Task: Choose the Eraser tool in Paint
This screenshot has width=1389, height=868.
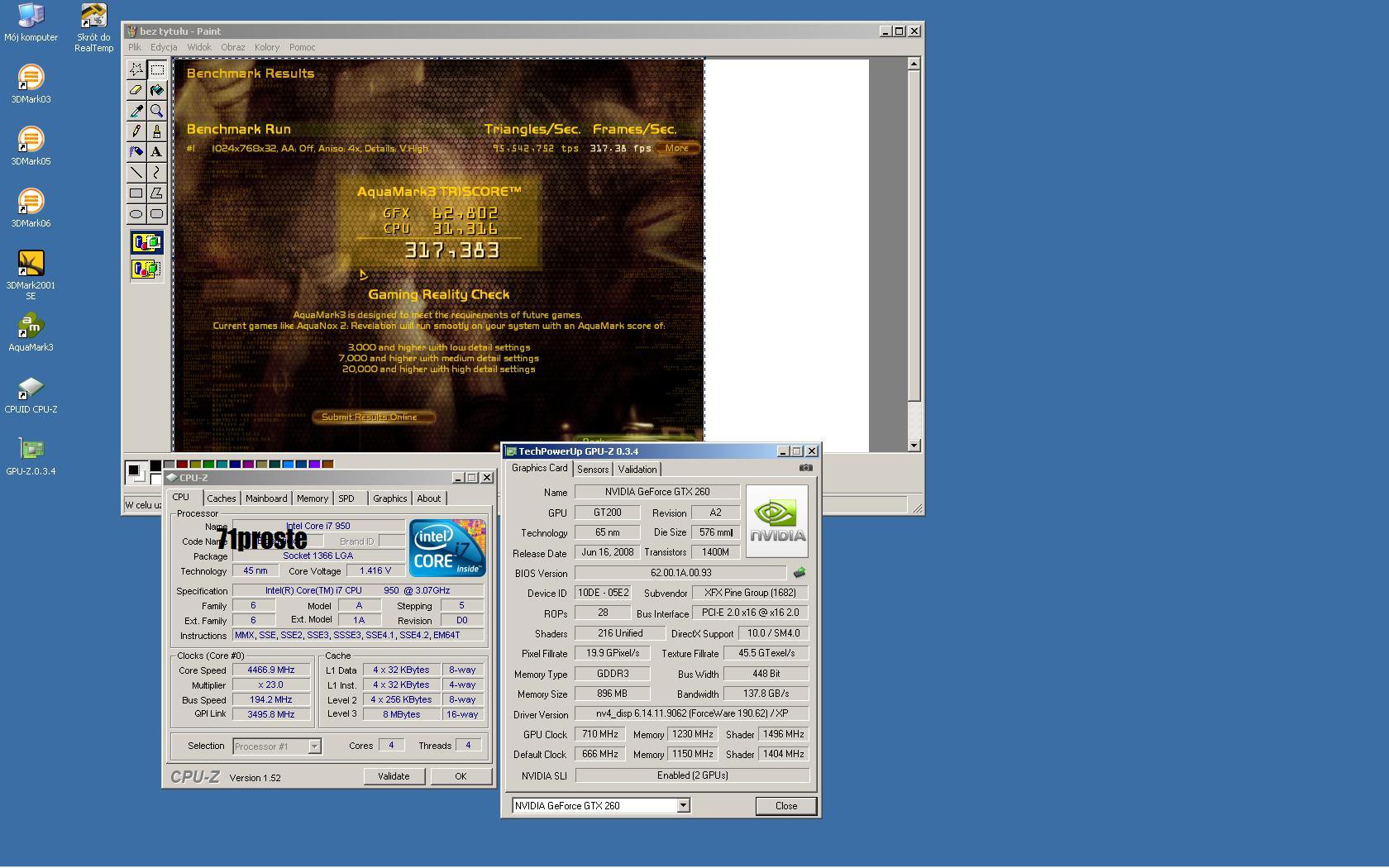Action: (x=136, y=90)
